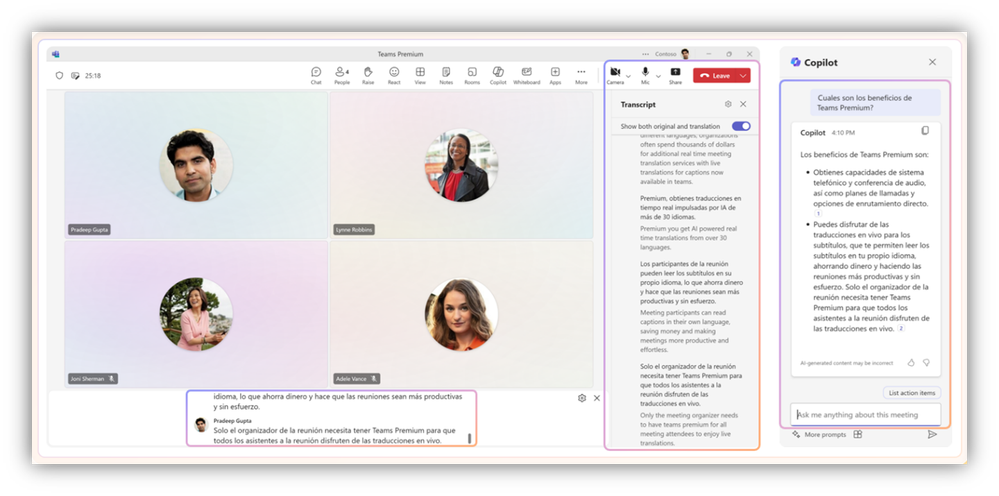Open the title bar ellipsis menu

(646, 54)
